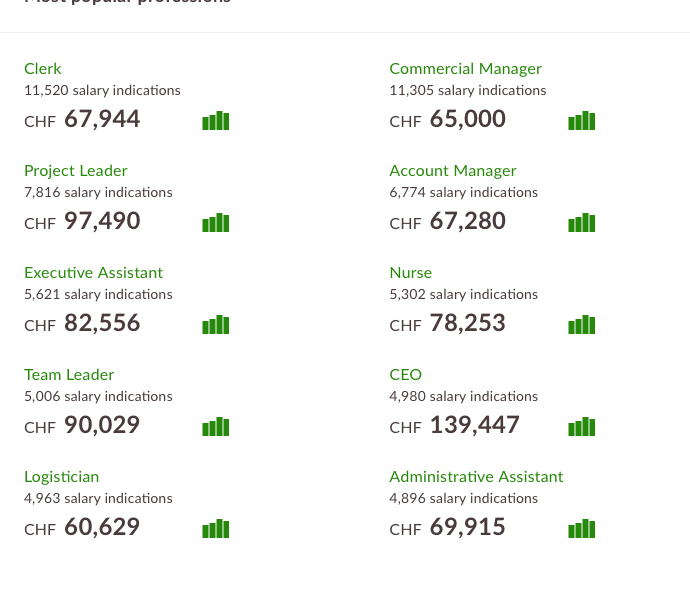Image resolution: width=690 pixels, height=604 pixels.
Task: Click the bar chart icon beside Logistician salary
Action: [x=216, y=529]
